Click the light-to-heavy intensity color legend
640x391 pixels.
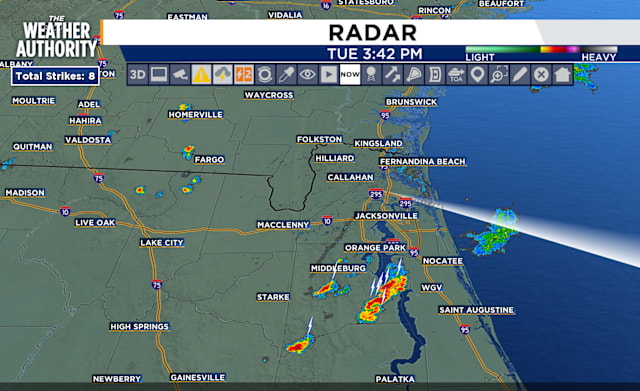[541, 49]
